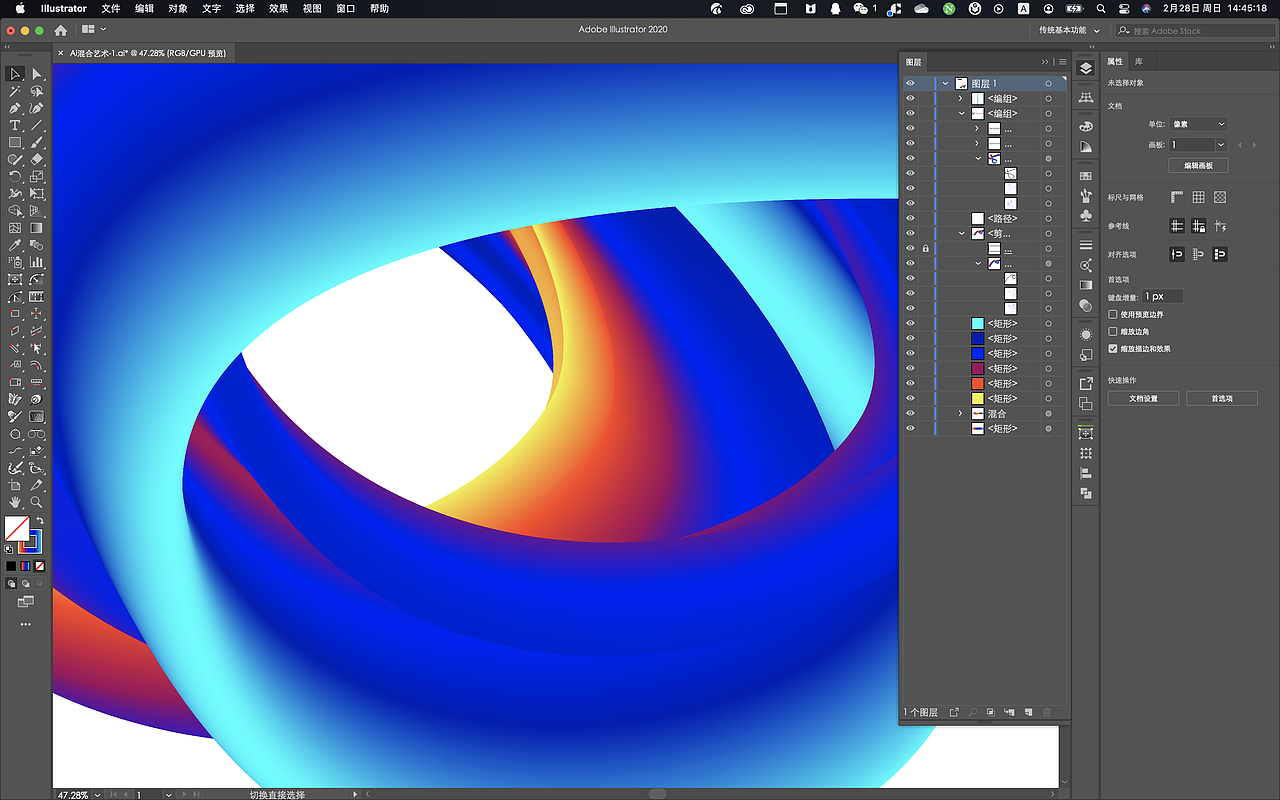Screen dimensions: 1280x800
Task: Pick the Paintbrush tool
Action: pyautogui.click(x=37, y=142)
